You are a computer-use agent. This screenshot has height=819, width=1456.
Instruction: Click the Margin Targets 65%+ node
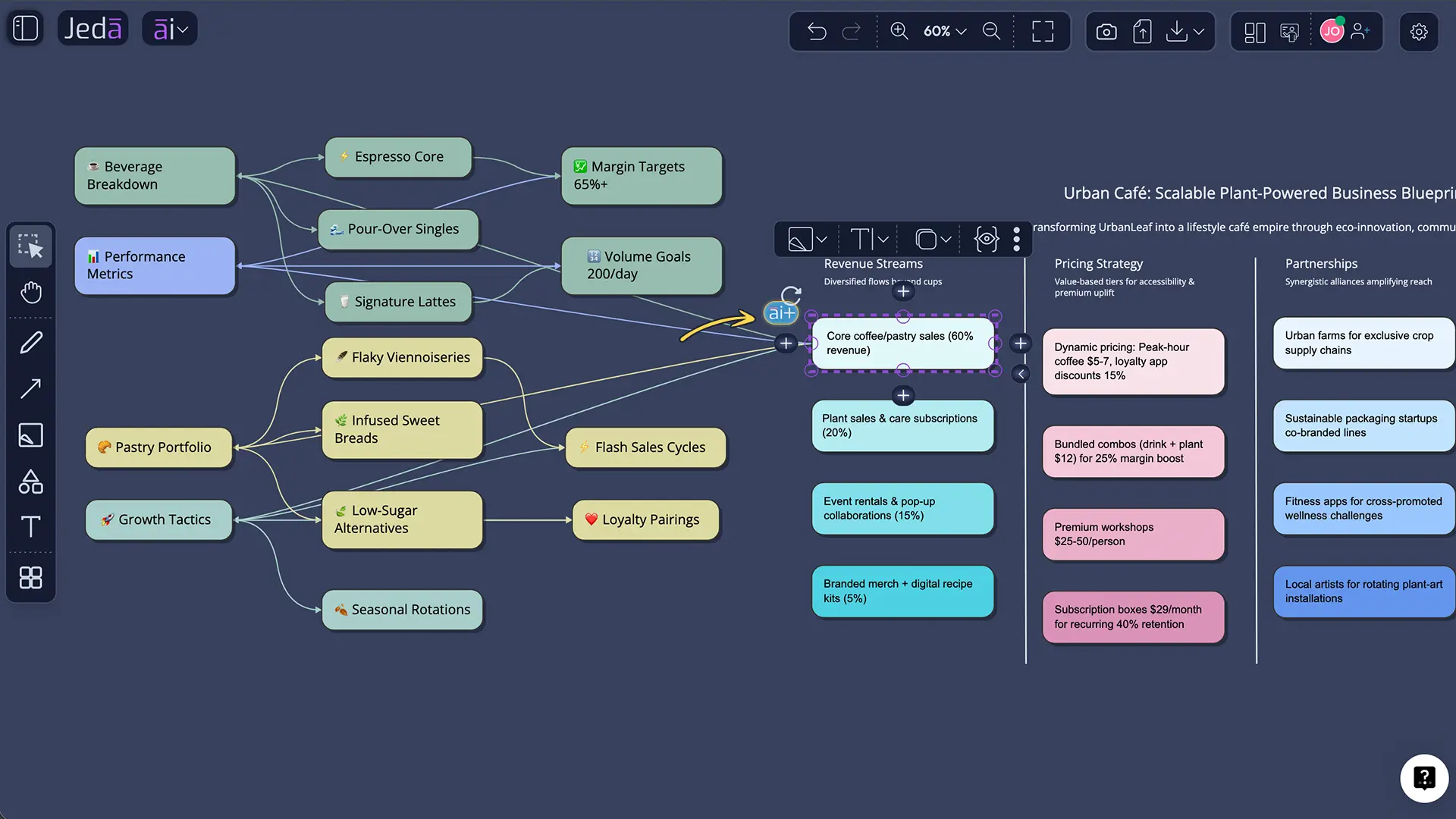(642, 176)
